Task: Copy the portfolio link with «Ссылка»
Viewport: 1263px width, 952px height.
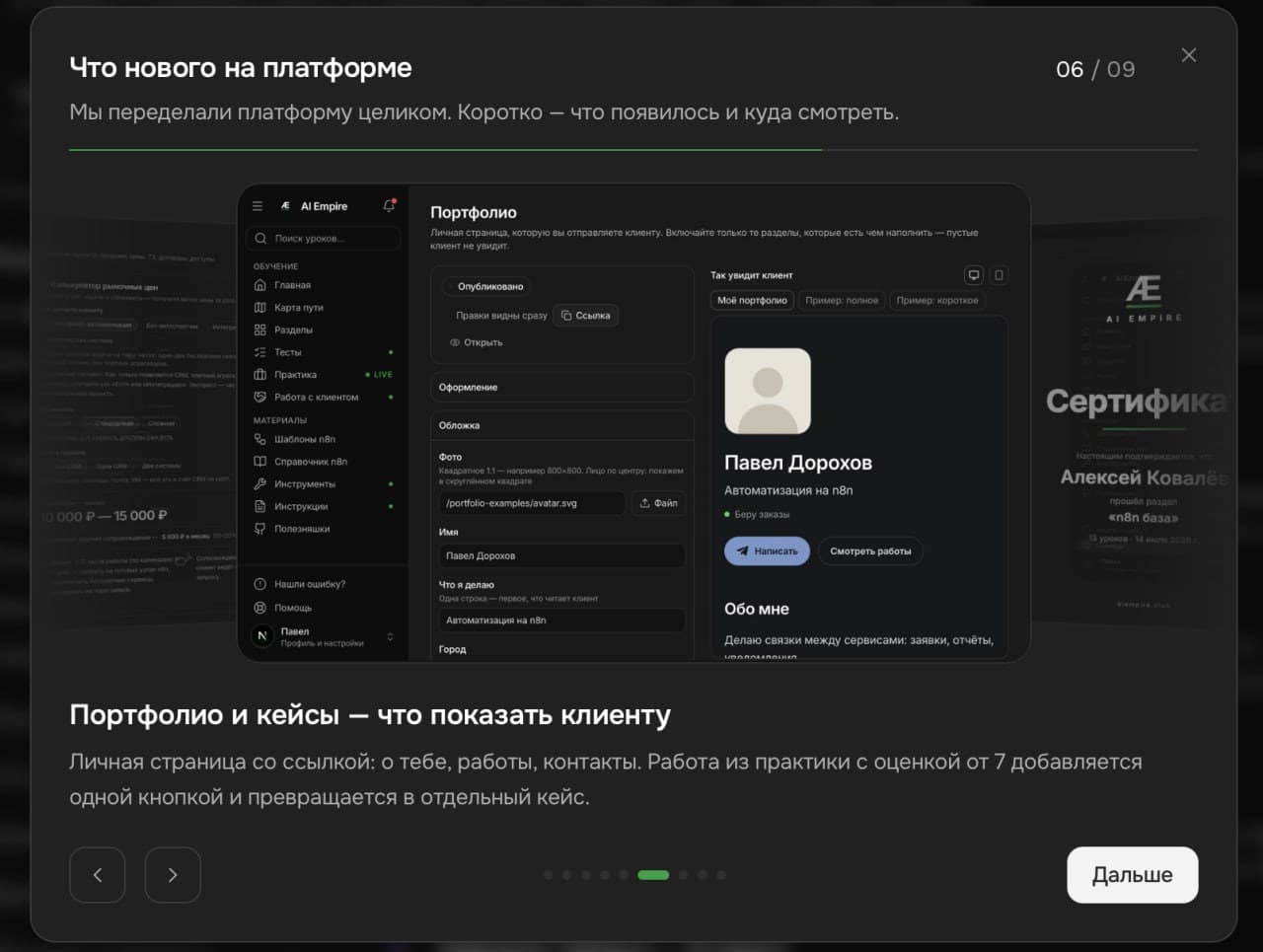Action: (x=586, y=316)
